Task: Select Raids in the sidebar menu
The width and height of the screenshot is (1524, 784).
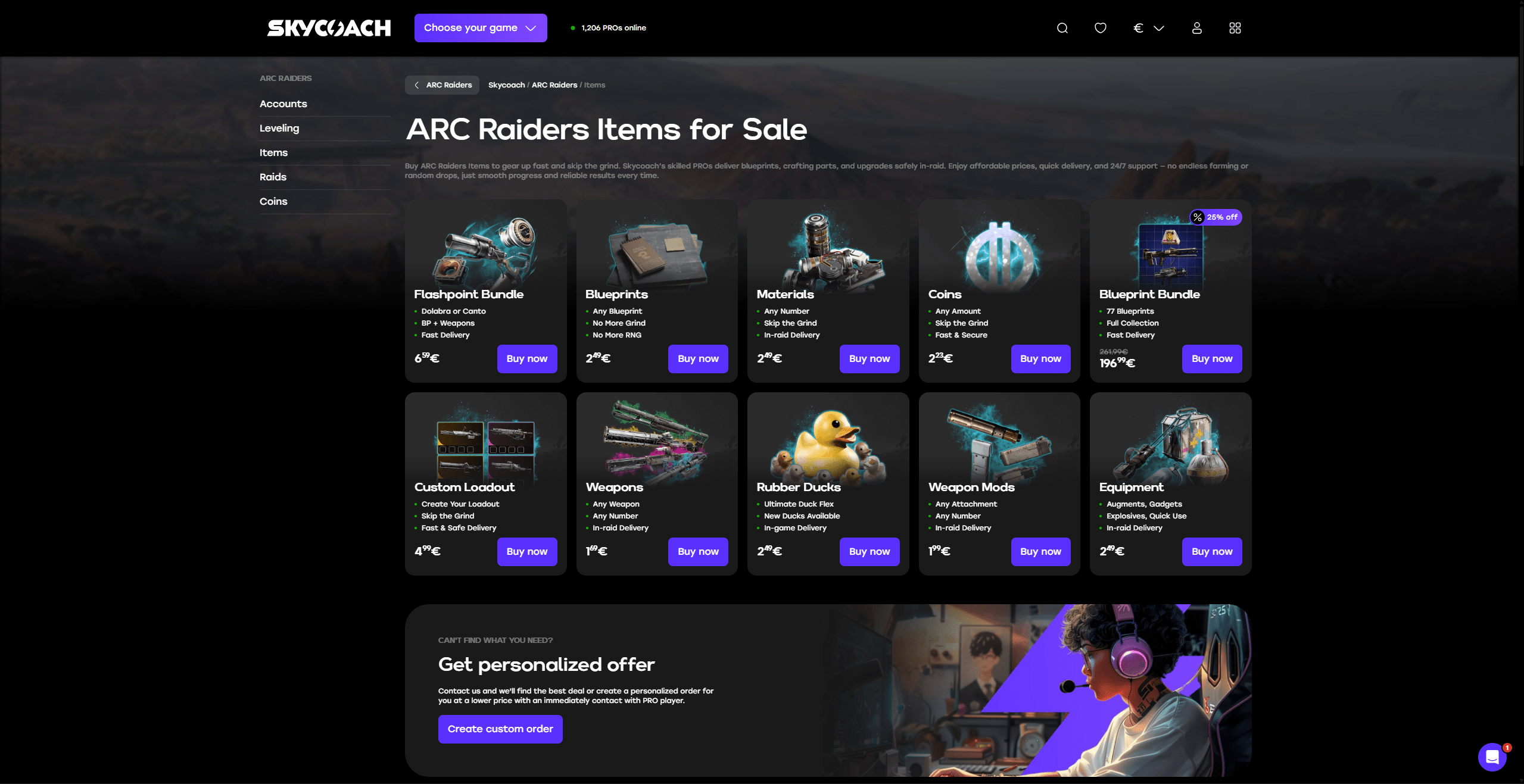Action: [x=273, y=177]
